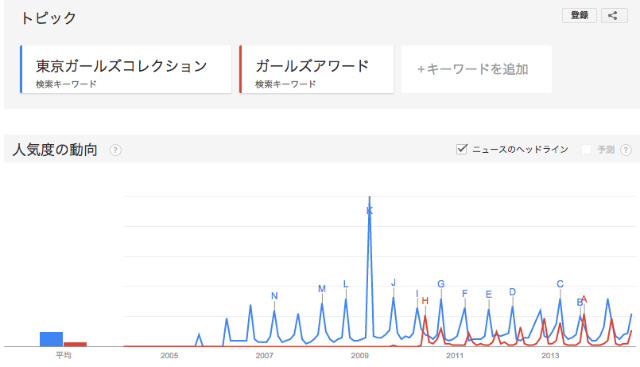The height and width of the screenshot is (367, 640).
Task: Uncheck the ニュースのヘッドライン checkbox
Action: (x=462, y=149)
